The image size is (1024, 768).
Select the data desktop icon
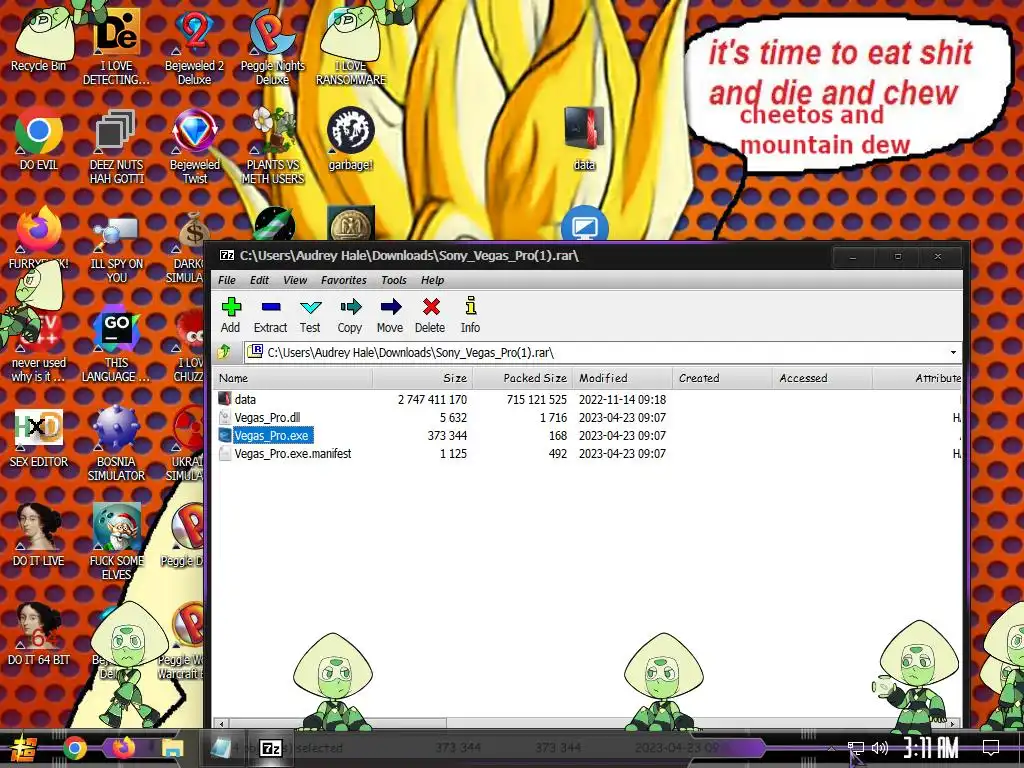pos(584,138)
